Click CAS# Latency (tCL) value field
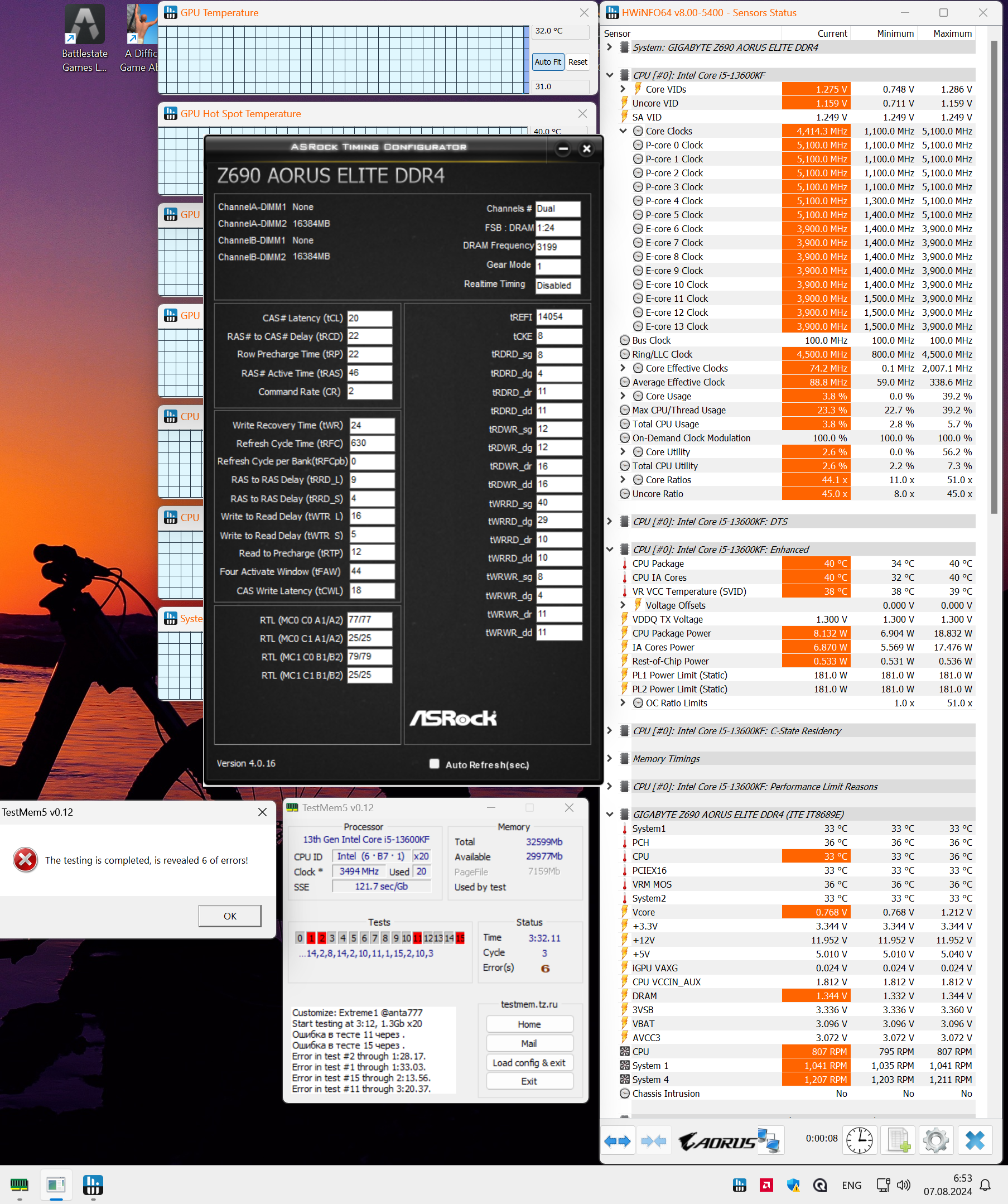This screenshot has height=1204, width=1008. [370, 318]
